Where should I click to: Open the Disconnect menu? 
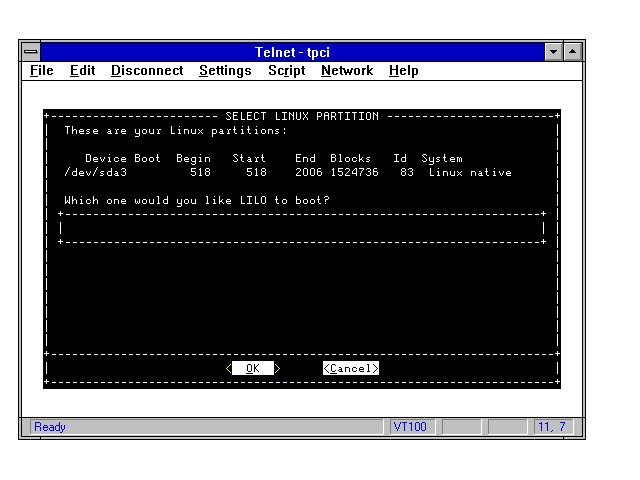click(x=147, y=71)
